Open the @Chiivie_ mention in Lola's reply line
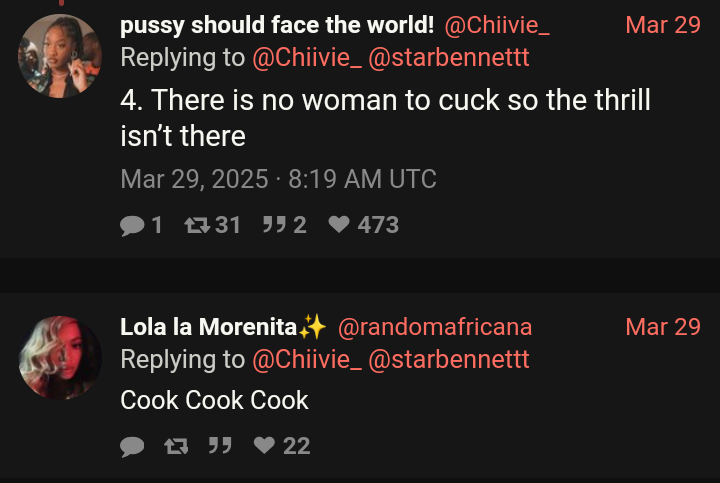 pos(307,360)
